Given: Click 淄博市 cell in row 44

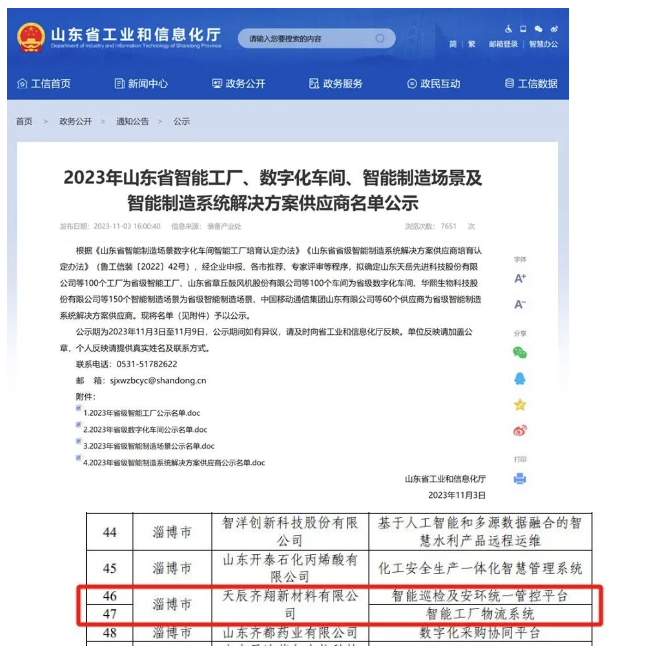Looking at the screenshot, I should pos(172,532).
